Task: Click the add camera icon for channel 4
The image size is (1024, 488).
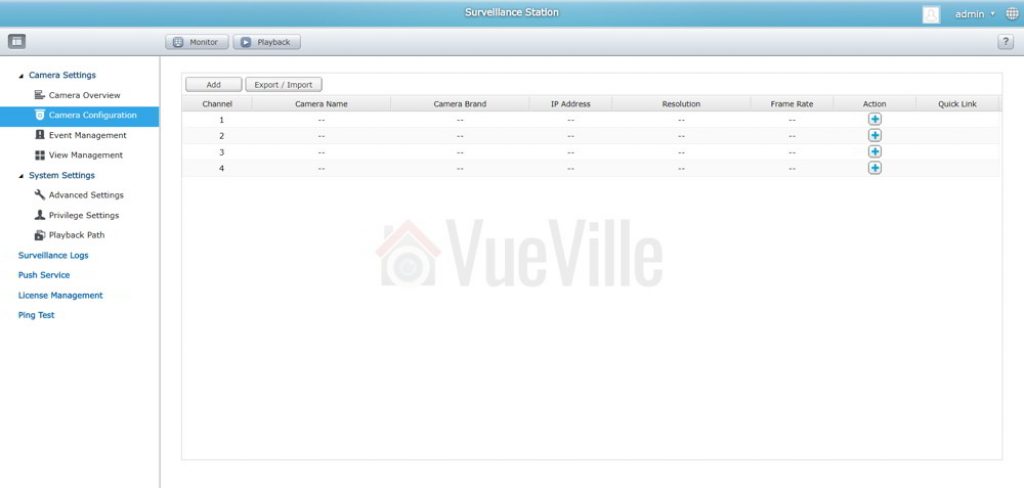Action: (x=874, y=168)
